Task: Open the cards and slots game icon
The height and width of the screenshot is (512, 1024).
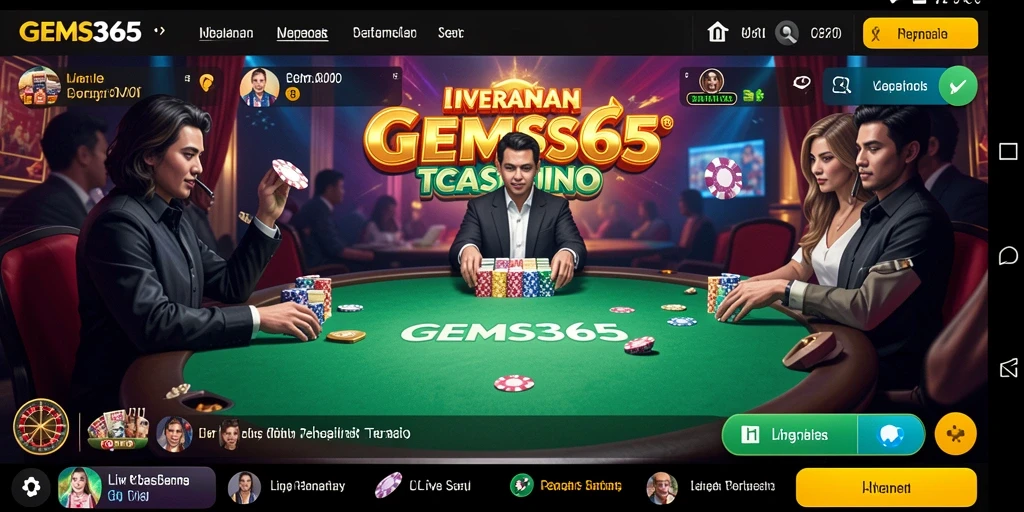Action: (118, 429)
